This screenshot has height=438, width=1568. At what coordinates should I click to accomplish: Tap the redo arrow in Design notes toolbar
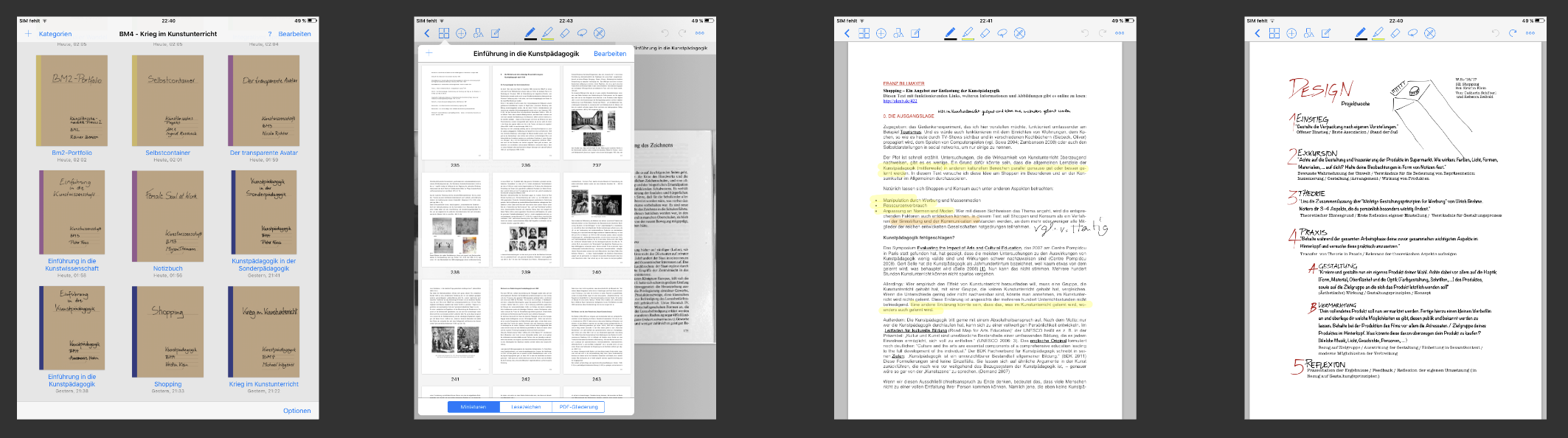1513,33
